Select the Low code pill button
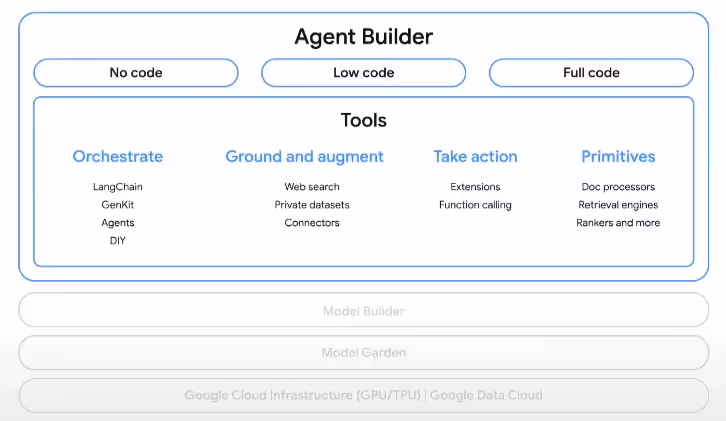 363,73
